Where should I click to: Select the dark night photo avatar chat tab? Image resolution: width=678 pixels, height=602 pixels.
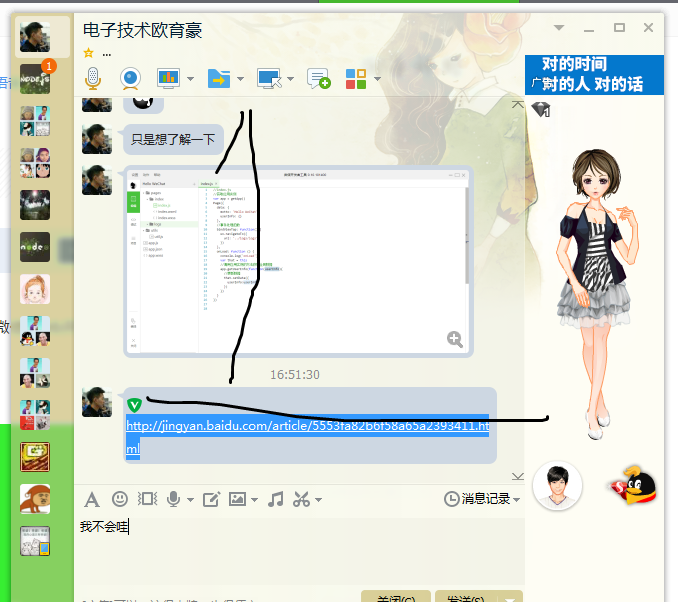tap(35, 205)
